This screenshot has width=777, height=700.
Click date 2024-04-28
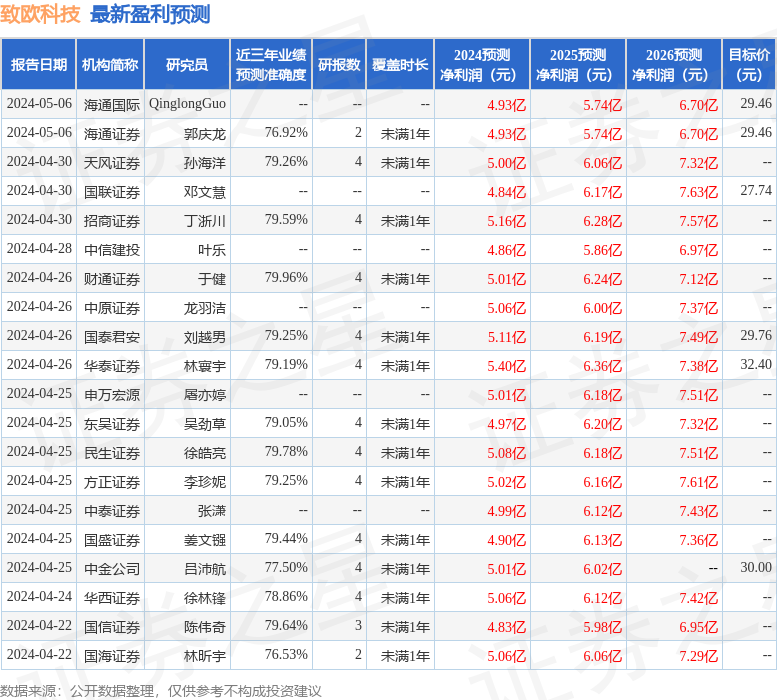pyautogui.click(x=39, y=249)
